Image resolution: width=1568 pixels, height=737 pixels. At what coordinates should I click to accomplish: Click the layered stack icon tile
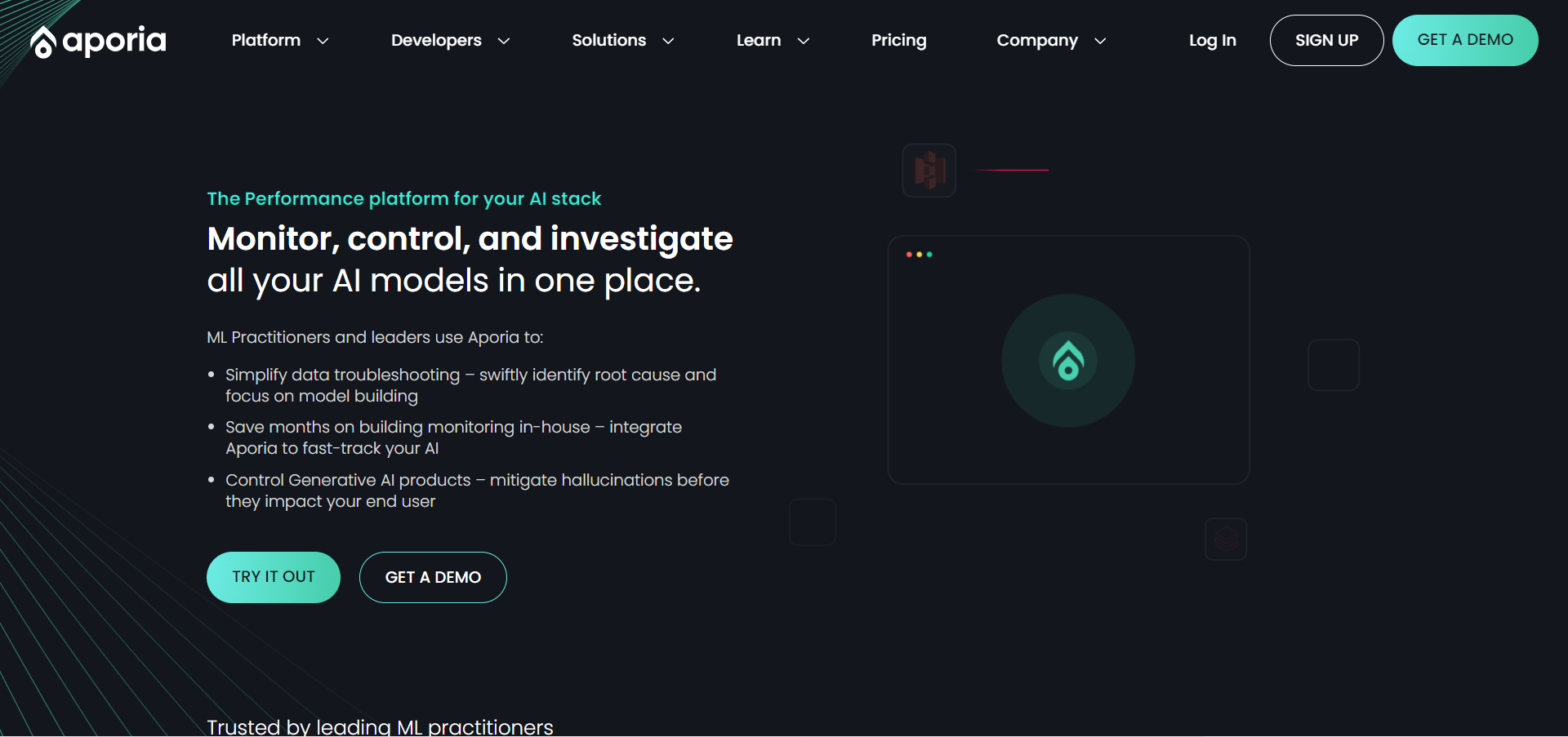pyautogui.click(x=1226, y=539)
